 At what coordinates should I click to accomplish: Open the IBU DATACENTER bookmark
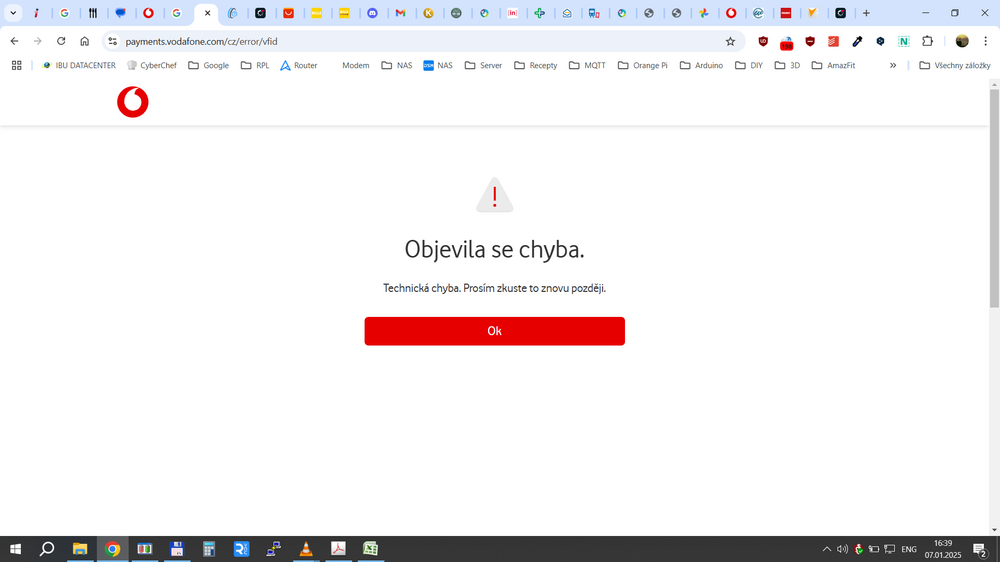tap(78, 65)
